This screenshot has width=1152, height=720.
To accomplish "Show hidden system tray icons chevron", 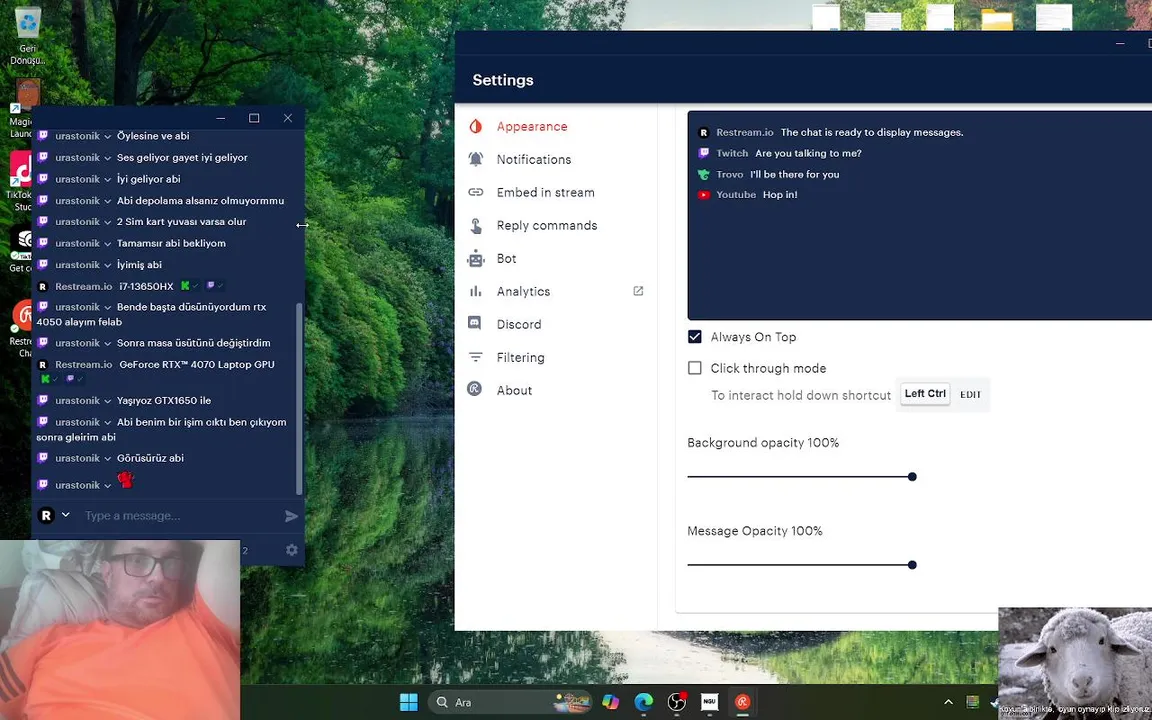I will pos(948,702).
